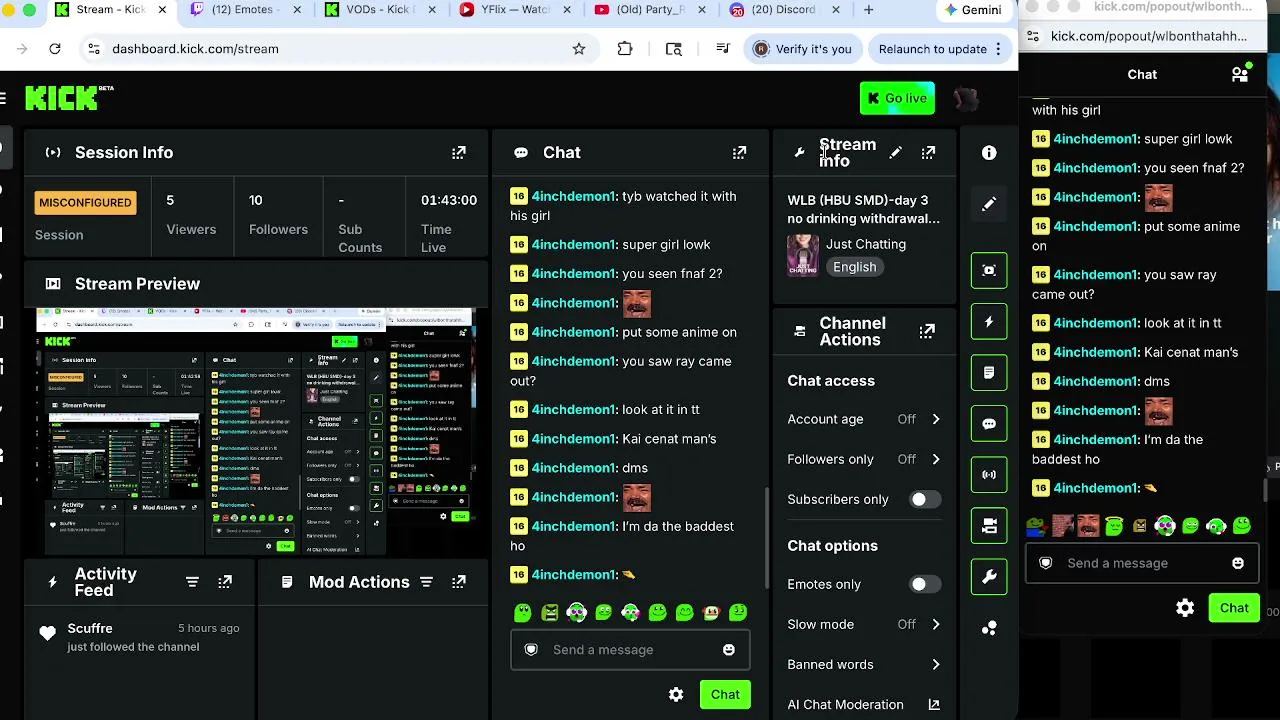Click the Just Chatting category thumbnail

point(803,255)
